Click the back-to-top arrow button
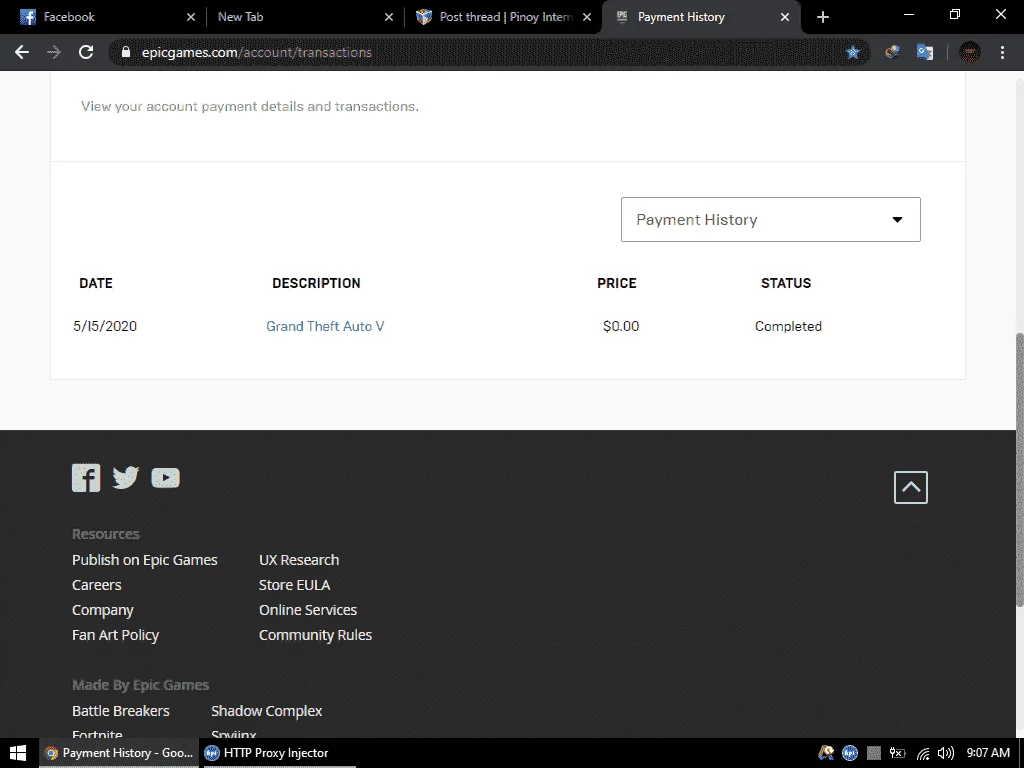This screenshot has width=1024, height=768. pyautogui.click(x=910, y=487)
